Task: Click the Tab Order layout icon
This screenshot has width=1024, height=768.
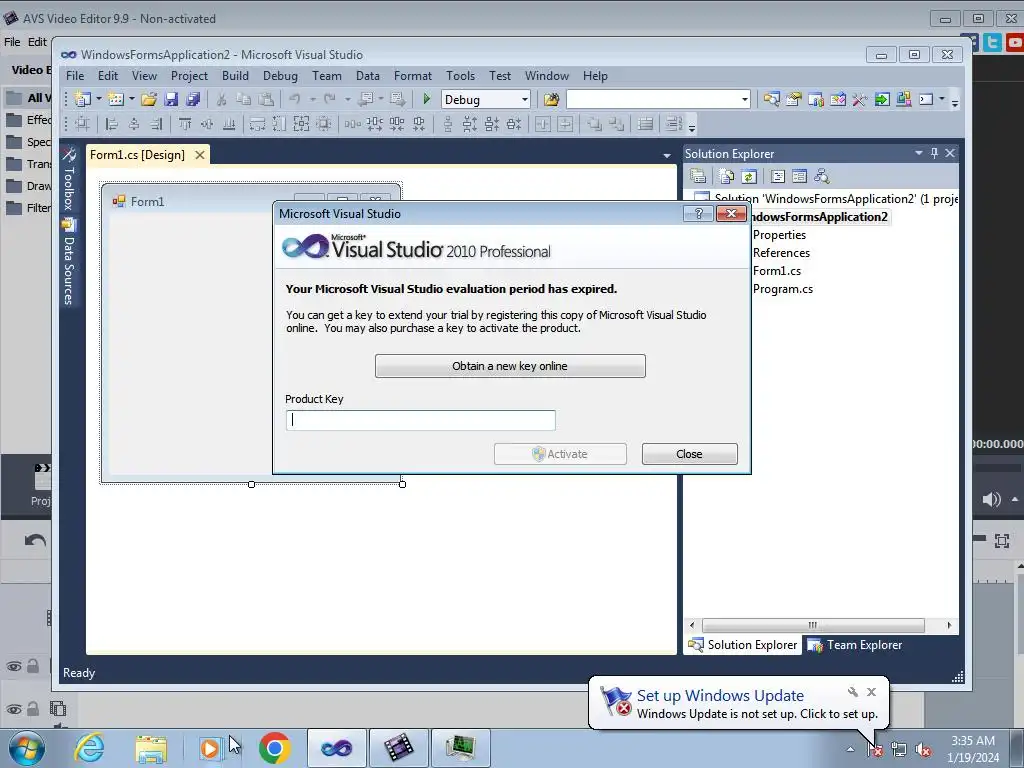Action: click(x=673, y=123)
